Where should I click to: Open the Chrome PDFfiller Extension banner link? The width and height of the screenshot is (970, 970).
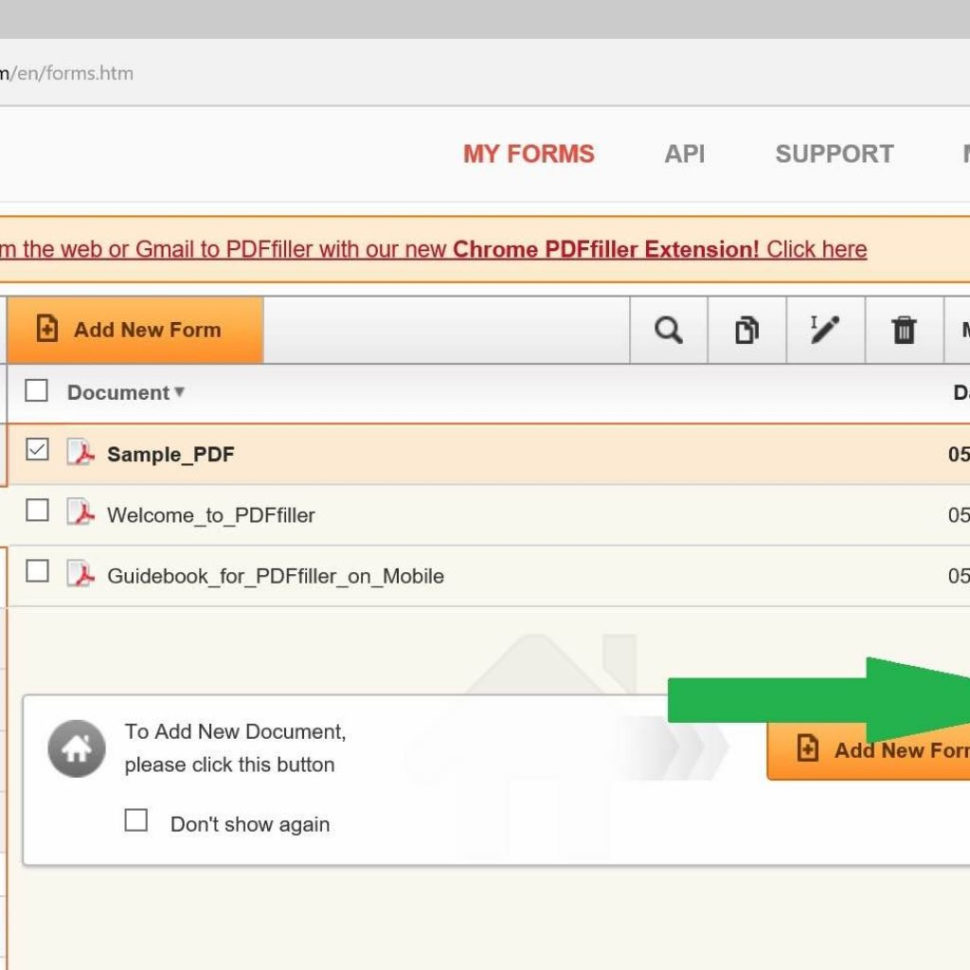coord(433,249)
